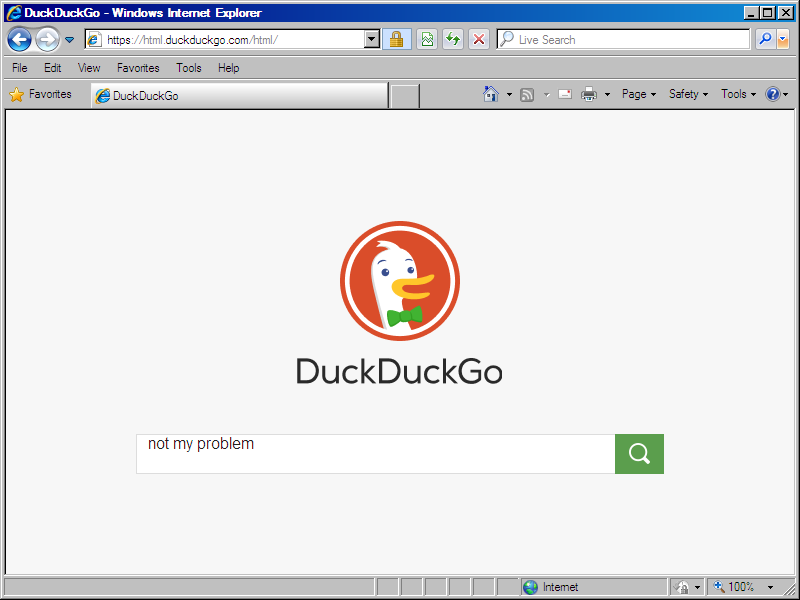Image resolution: width=800 pixels, height=600 pixels.
Task: Open the Edit menu
Action: 53,68
